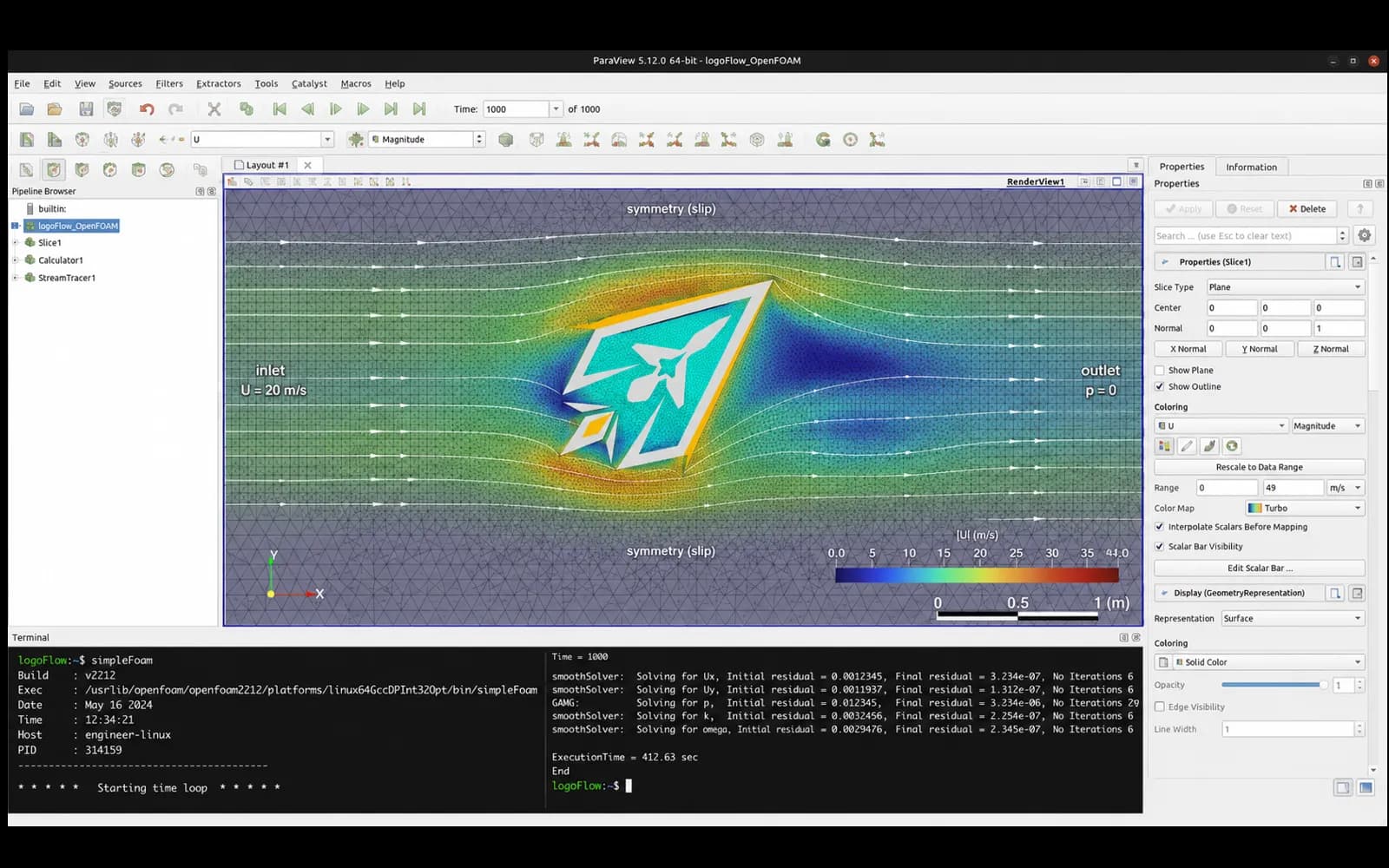Screen dimensions: 1389x868
Task: Click the first icon in the color legend toolbar row
Action: point(27,140)
